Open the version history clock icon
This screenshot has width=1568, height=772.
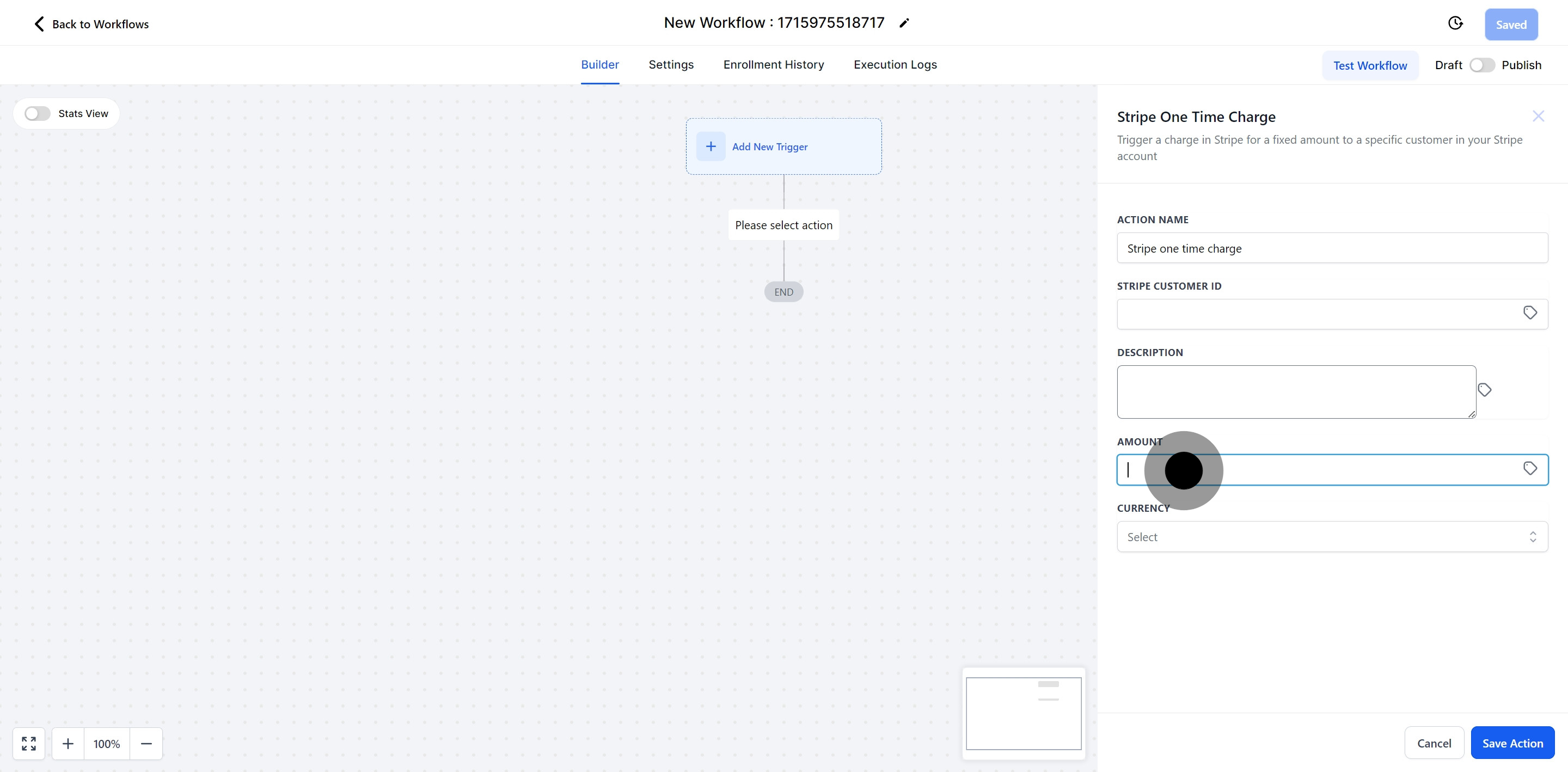coord(1455,23)
